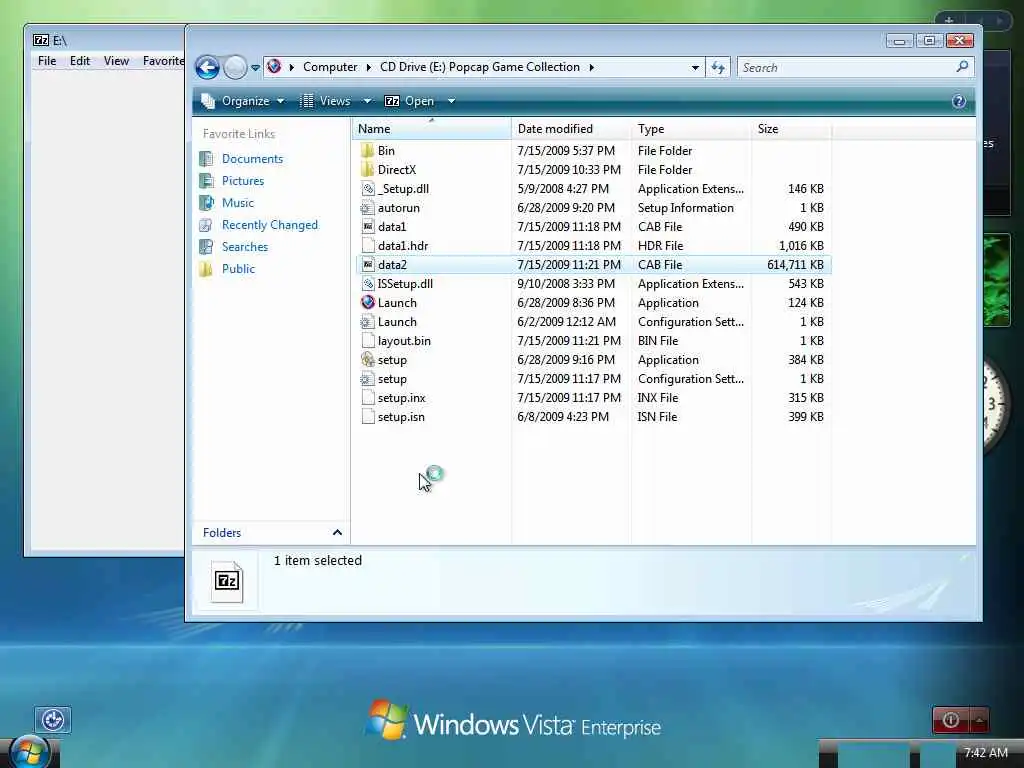
Task: Click the INX File type cell
Action: click(x=658, y=398)
